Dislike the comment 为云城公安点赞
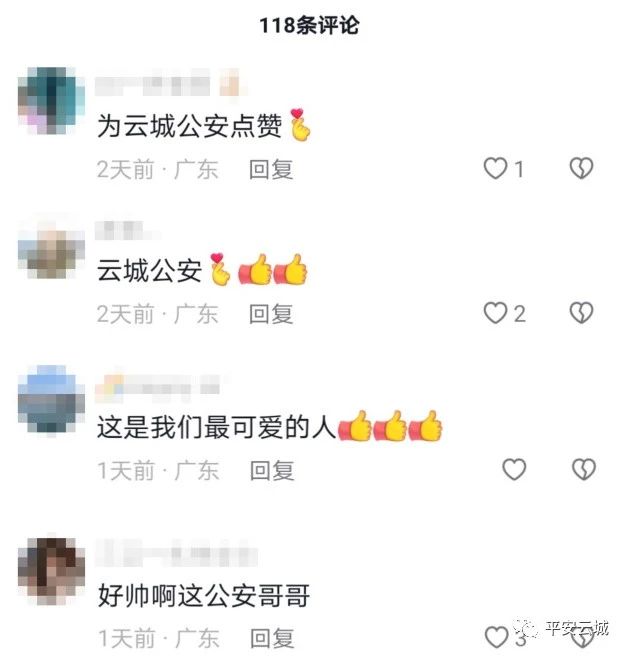The height and width of the screenshot is (656, 629). 581,168
